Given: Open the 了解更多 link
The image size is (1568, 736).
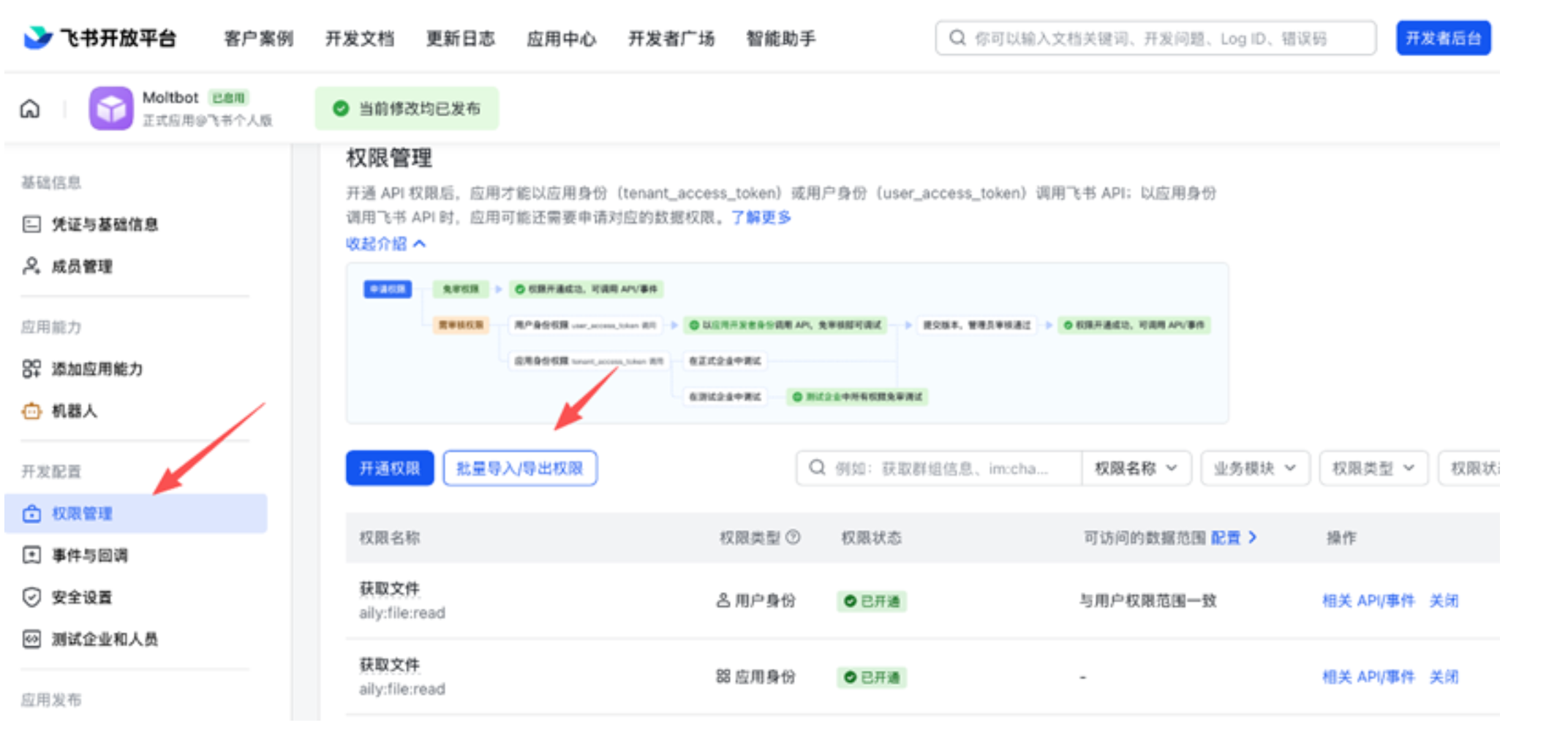Looking at the screenshot, I should [x=761, y=217].
